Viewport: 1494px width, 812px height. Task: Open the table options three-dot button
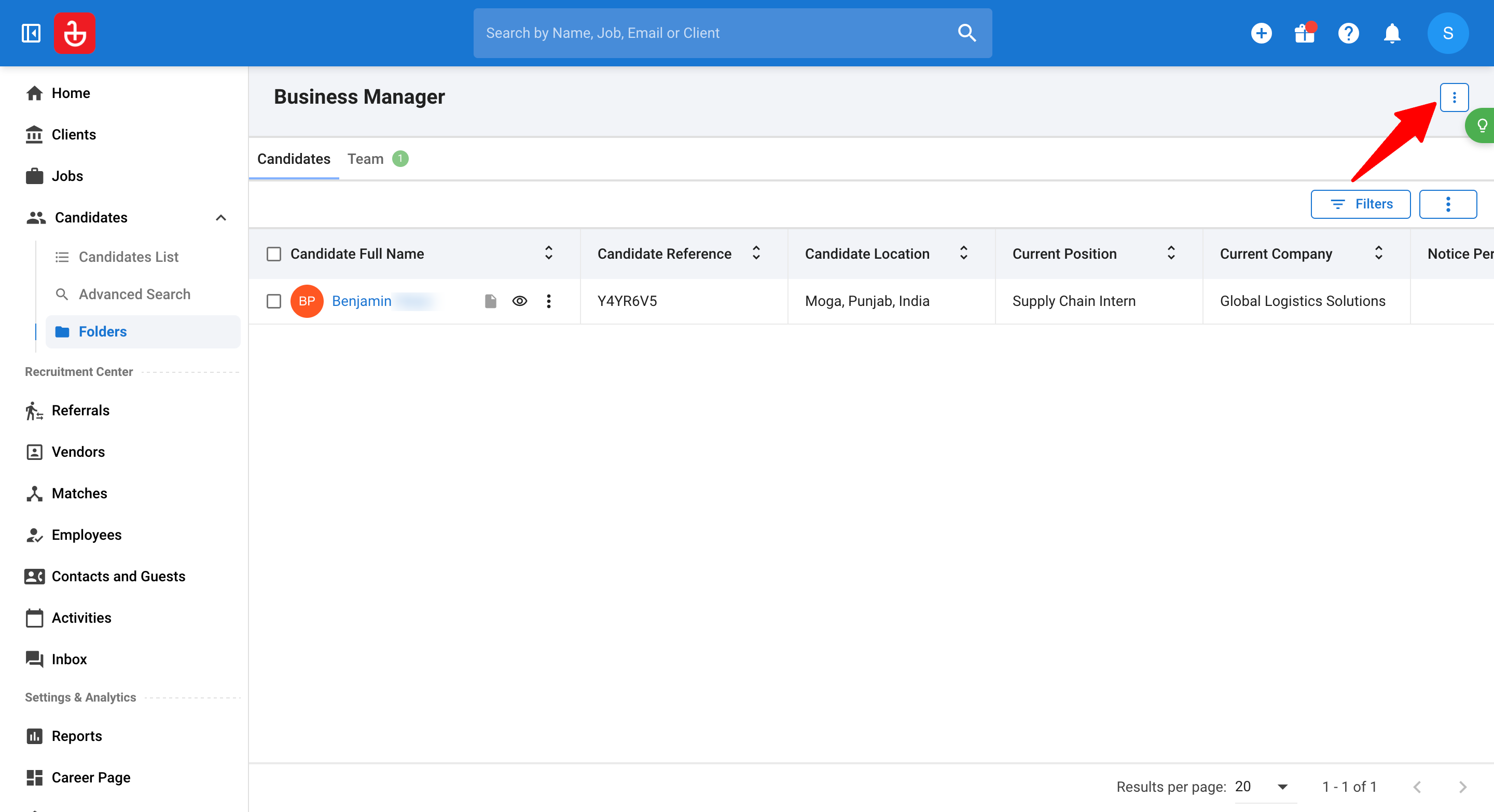tap(1448, 204)
